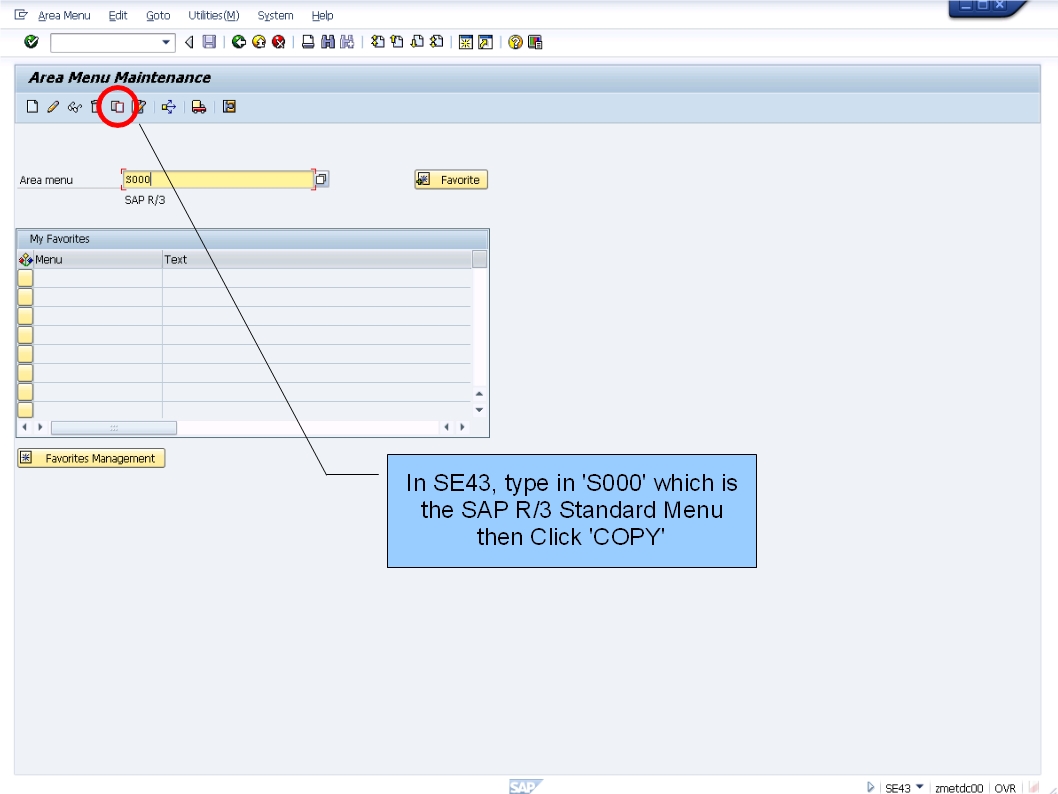Cancel with the red X icon

coord(278,41)
